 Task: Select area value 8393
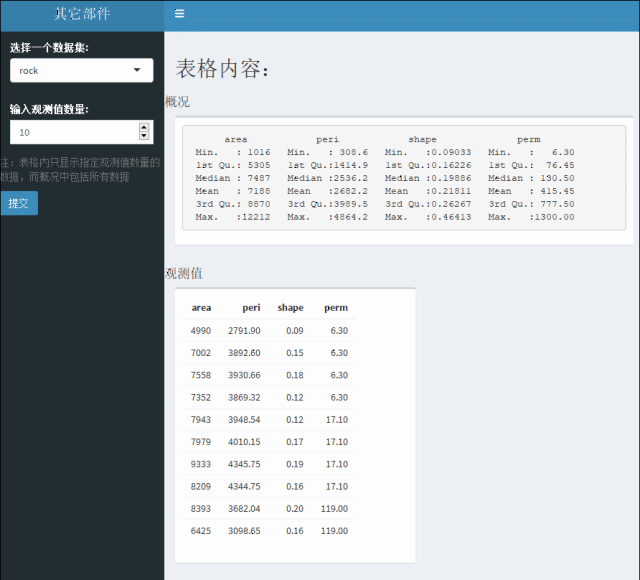tap(201, 509)
